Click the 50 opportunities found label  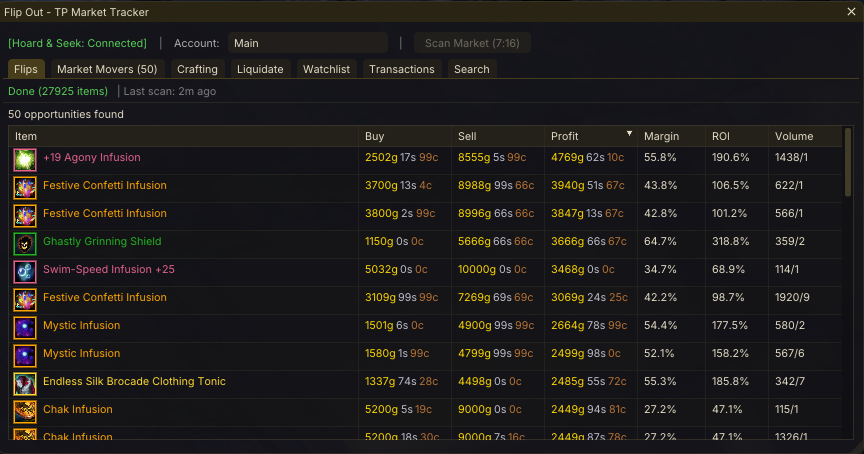66,115
